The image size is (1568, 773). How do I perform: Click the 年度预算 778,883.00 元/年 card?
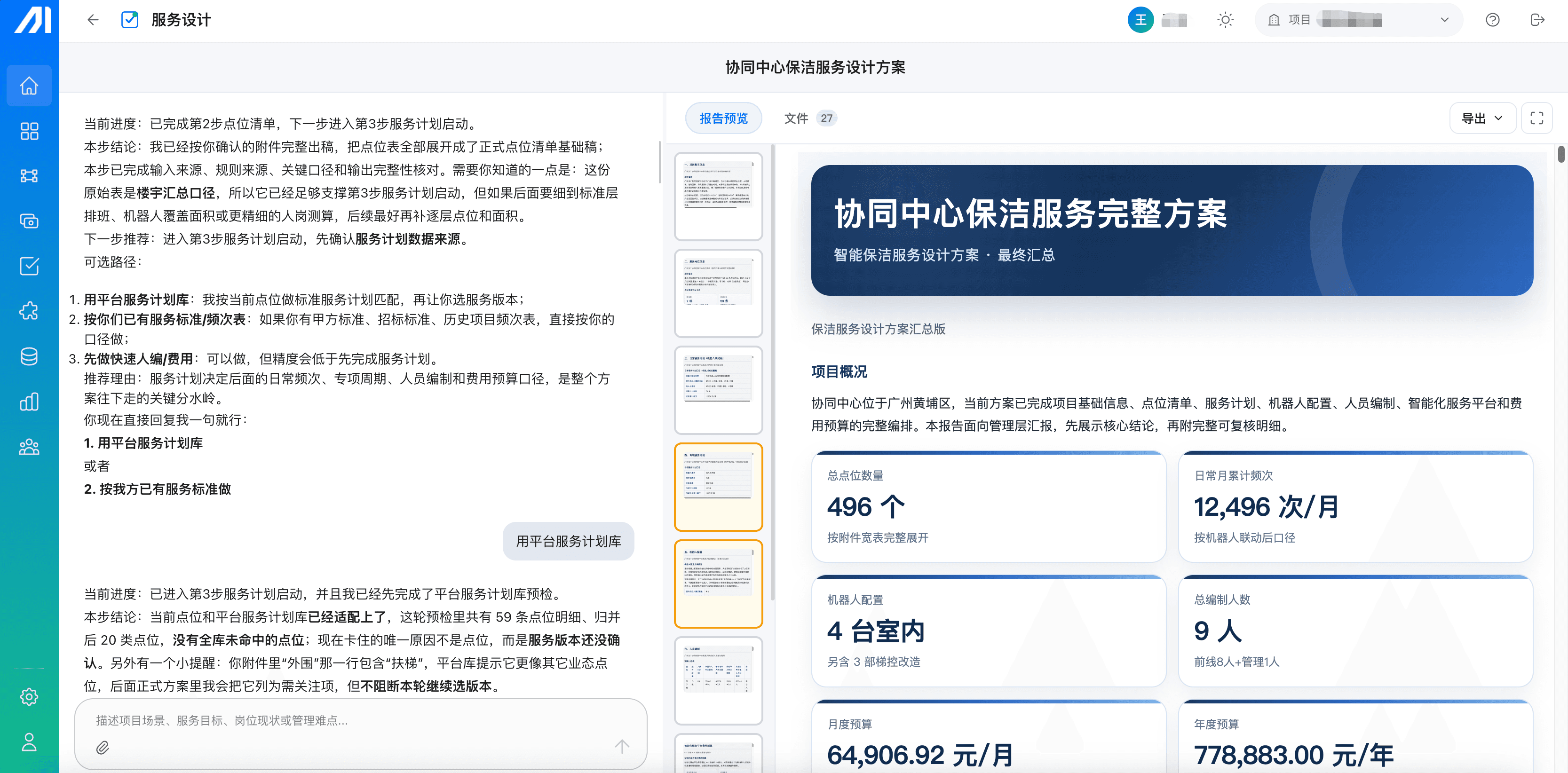point(1355,736)
